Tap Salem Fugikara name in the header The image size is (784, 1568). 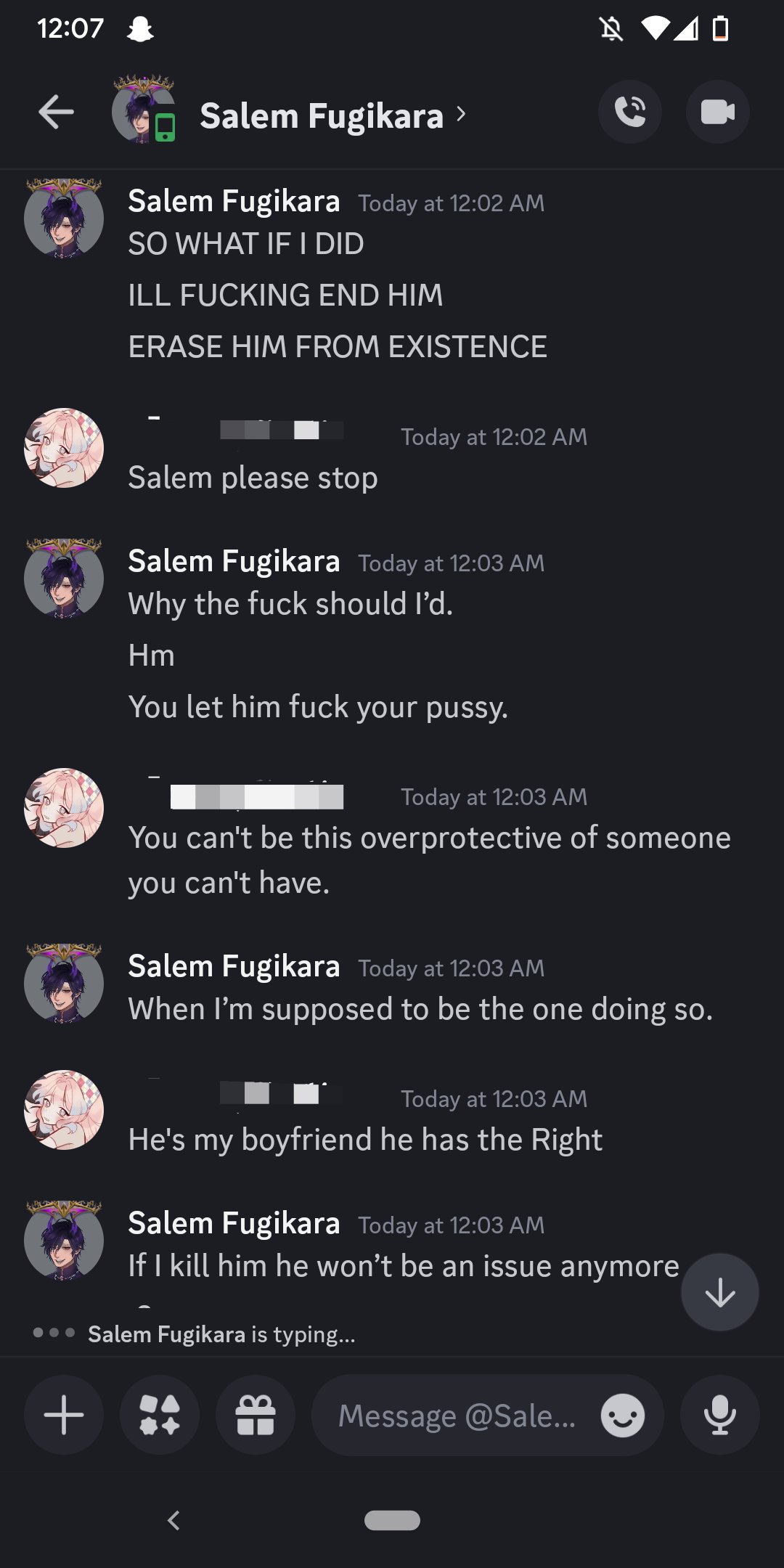click(322, 115)
